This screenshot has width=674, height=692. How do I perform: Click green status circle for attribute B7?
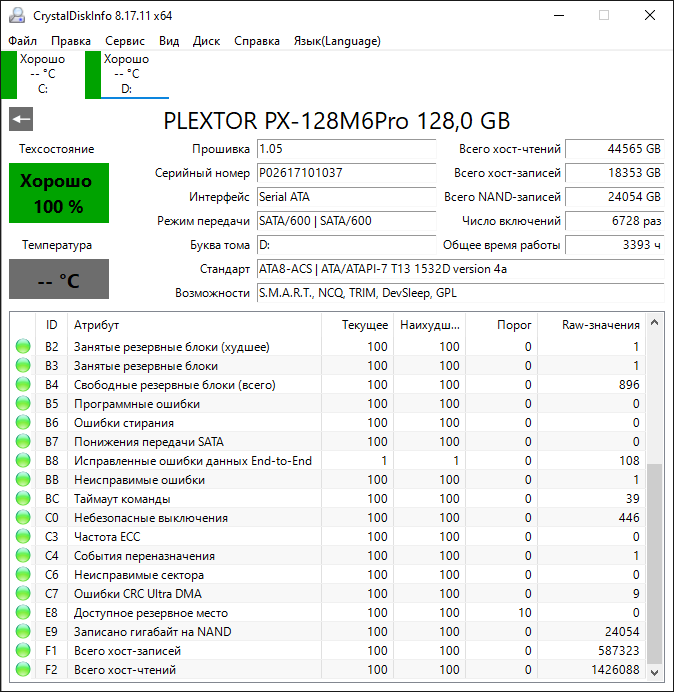[x=23, y=441]
